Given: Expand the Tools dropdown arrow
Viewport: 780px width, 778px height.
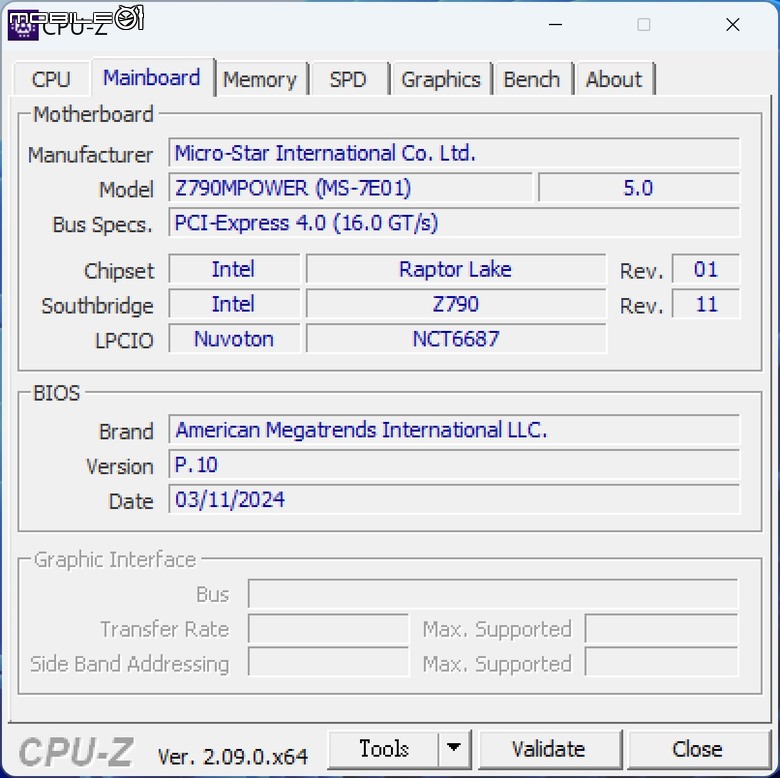Looking at the screenshot, I should [x=454, y=749].
